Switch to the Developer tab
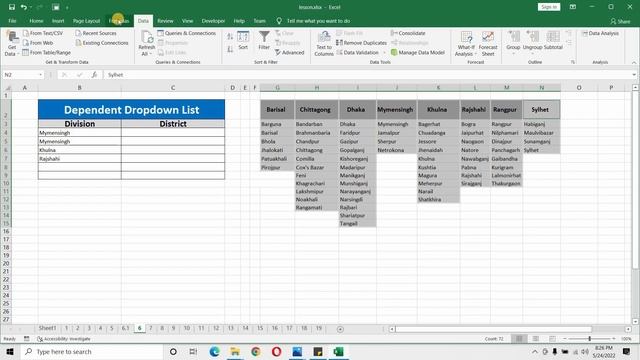 (213, 21)
